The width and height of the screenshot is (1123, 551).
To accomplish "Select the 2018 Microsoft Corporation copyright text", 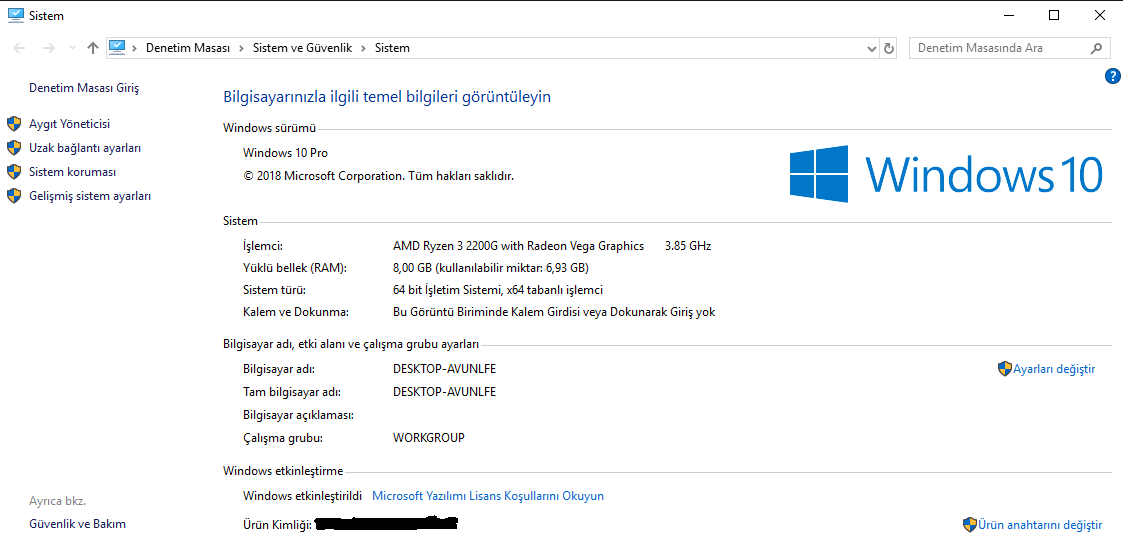I will [x=379, y=175].
